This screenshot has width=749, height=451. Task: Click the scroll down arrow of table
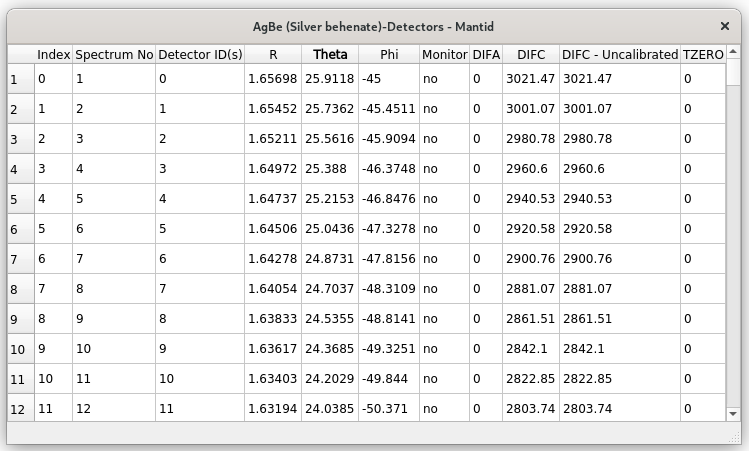(x=732, y=412)
